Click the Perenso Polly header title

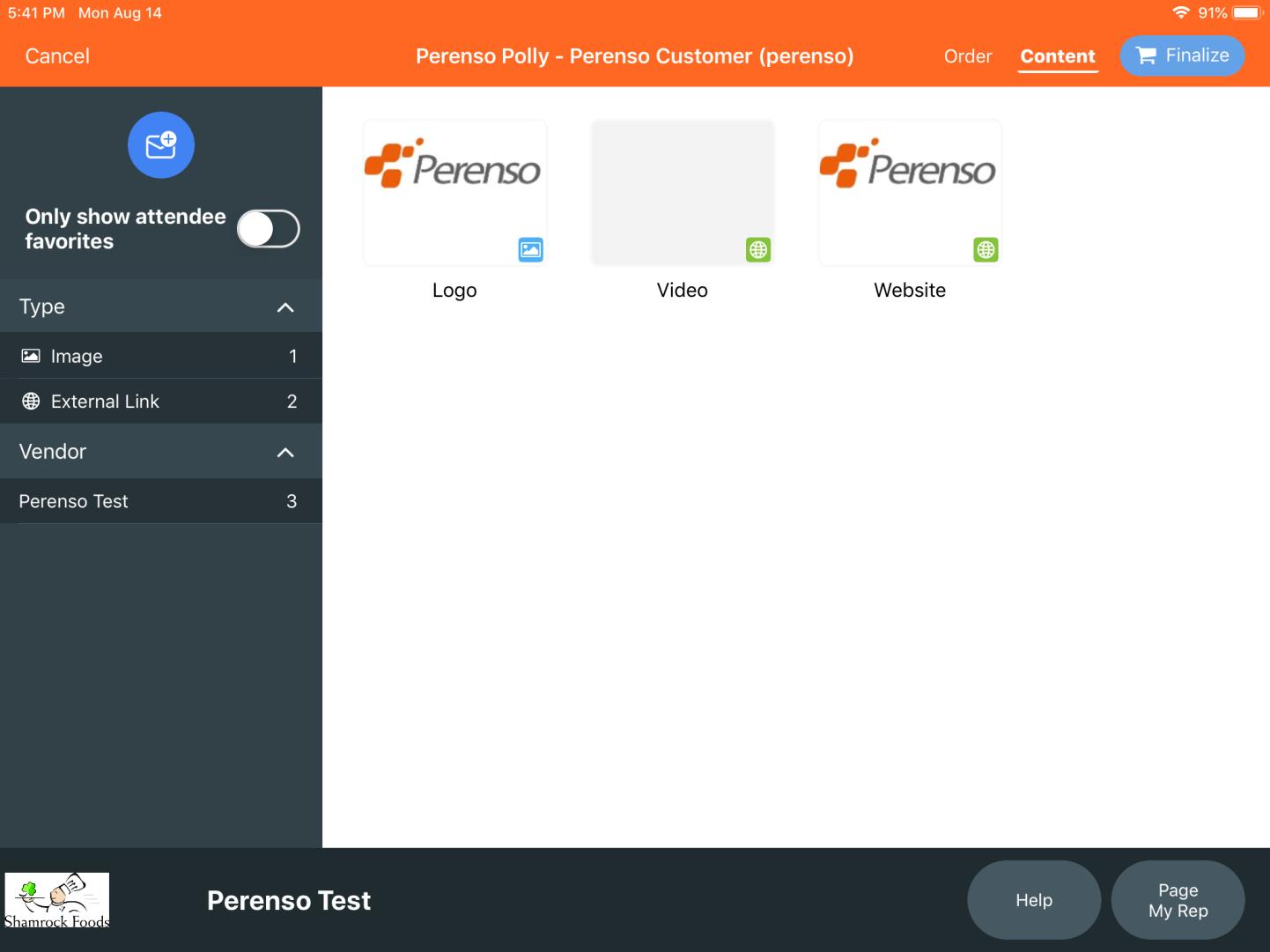click(635, 56)
